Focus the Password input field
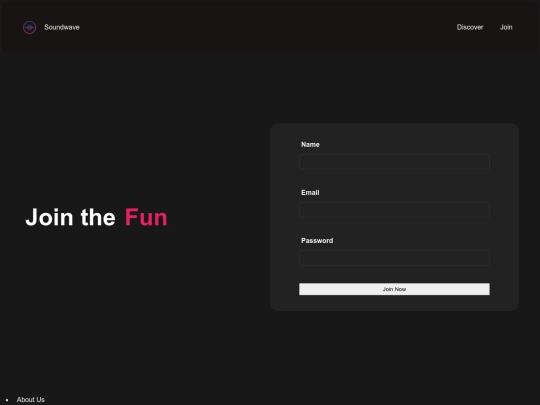This screenshot has height=405, width=540. point(394,258)
